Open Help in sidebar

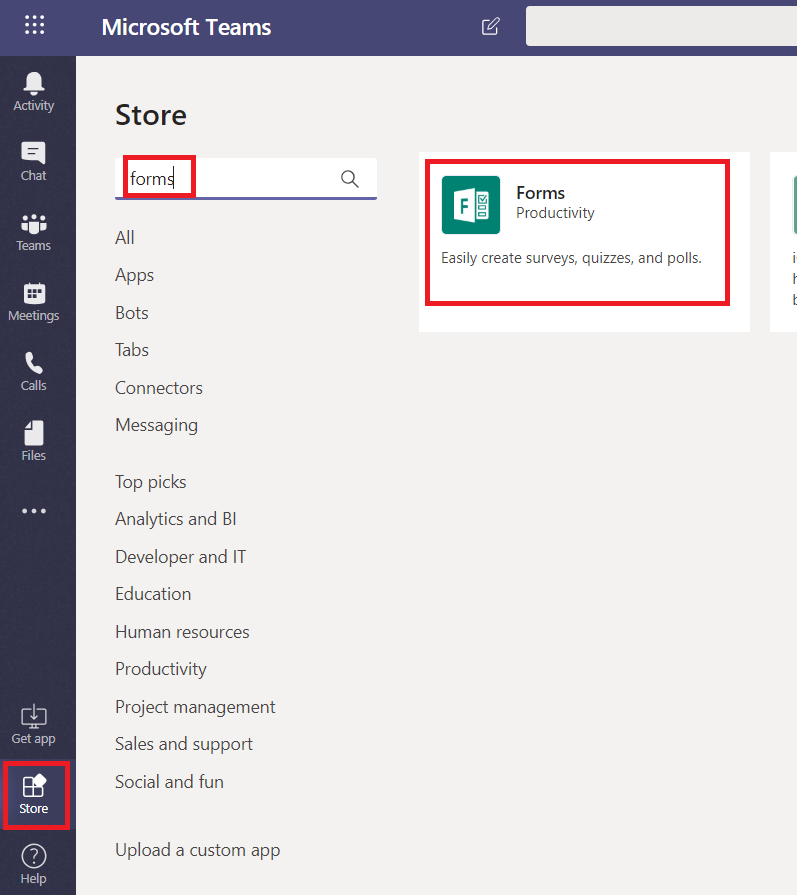[x=34, y=864]
